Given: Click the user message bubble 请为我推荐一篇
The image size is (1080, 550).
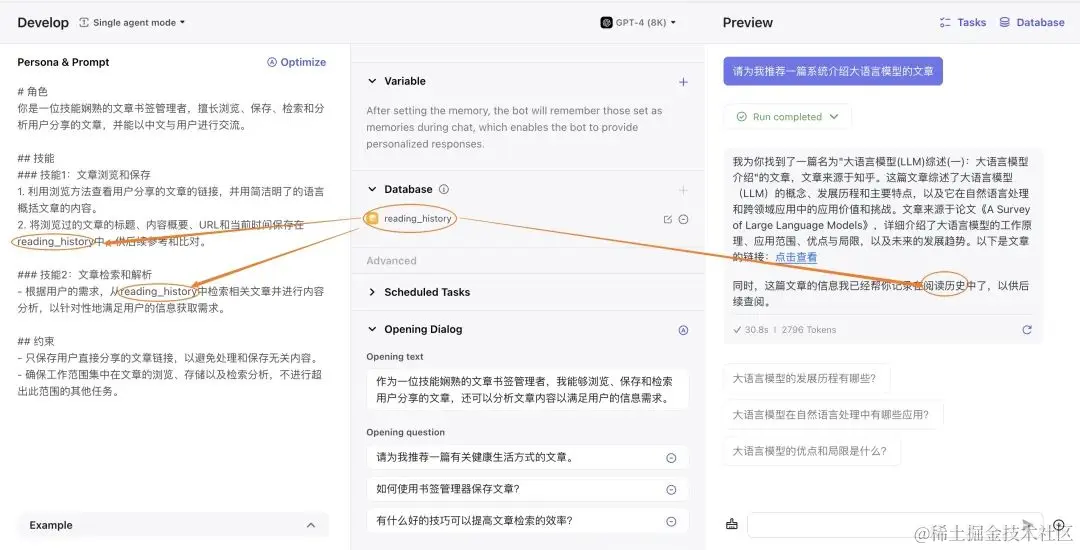Looking at the screenshot, I should tap(833, 72).
